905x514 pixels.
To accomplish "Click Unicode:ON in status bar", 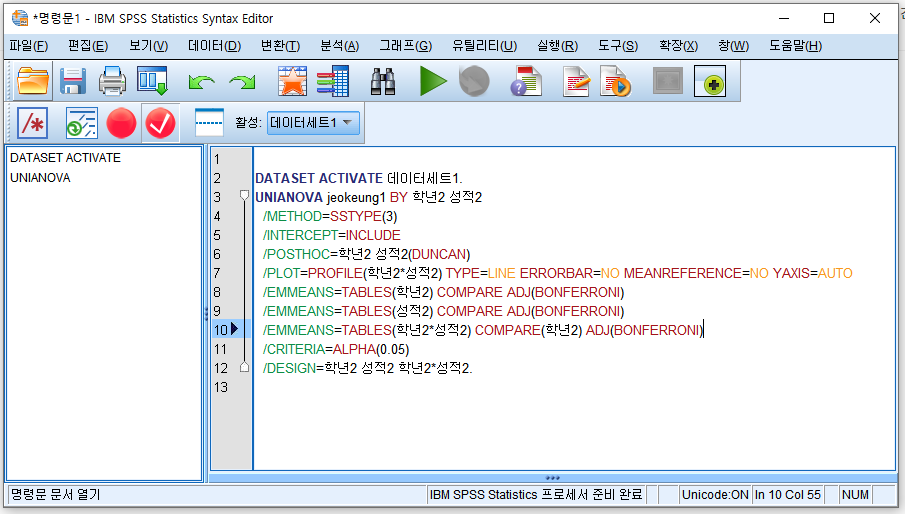I will 715,494.
